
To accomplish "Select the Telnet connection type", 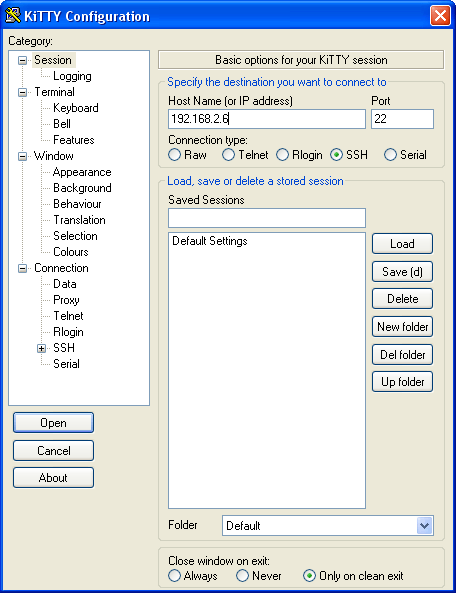I will coord(228,155).
